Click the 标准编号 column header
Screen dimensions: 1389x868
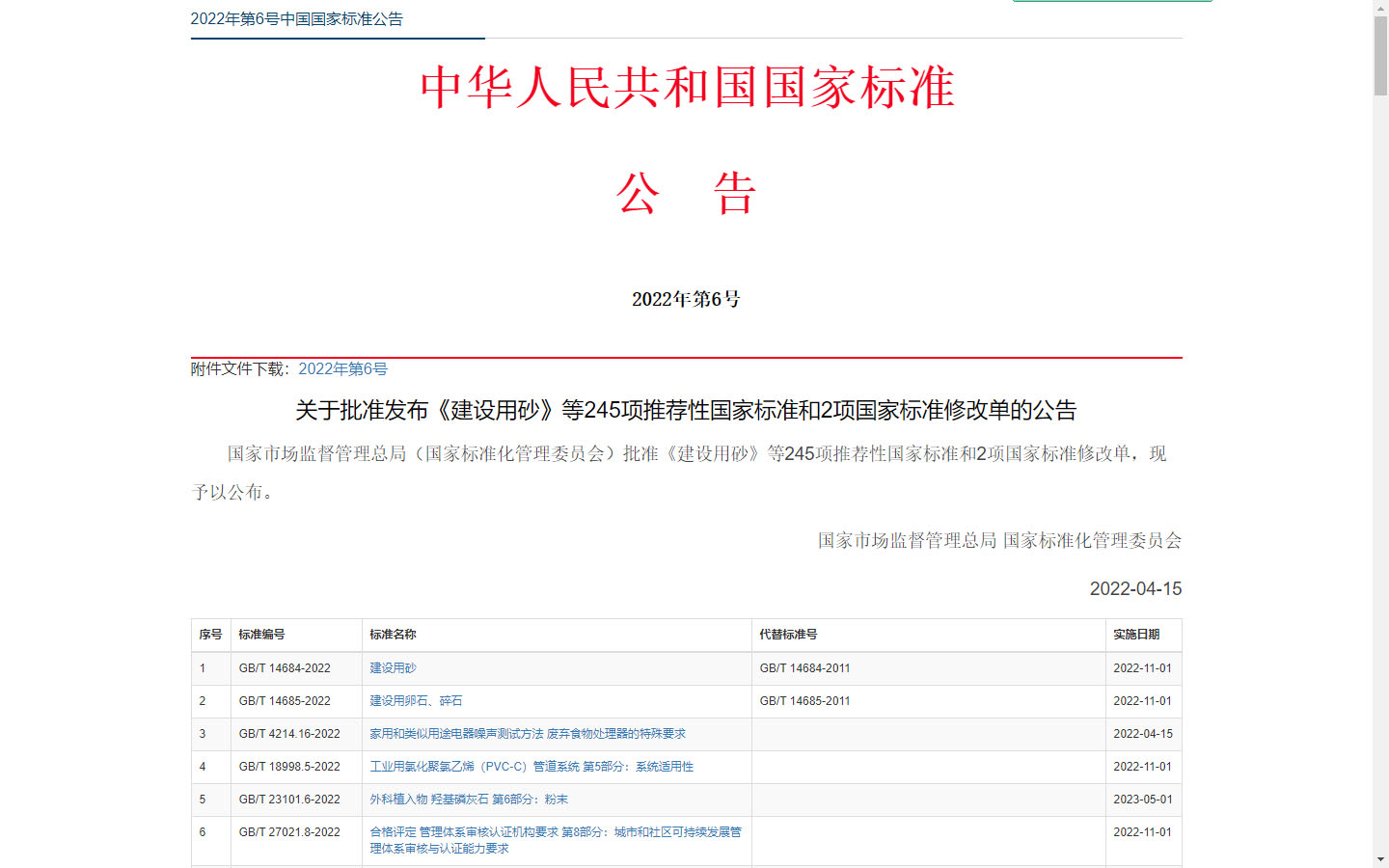pos(261,635)
